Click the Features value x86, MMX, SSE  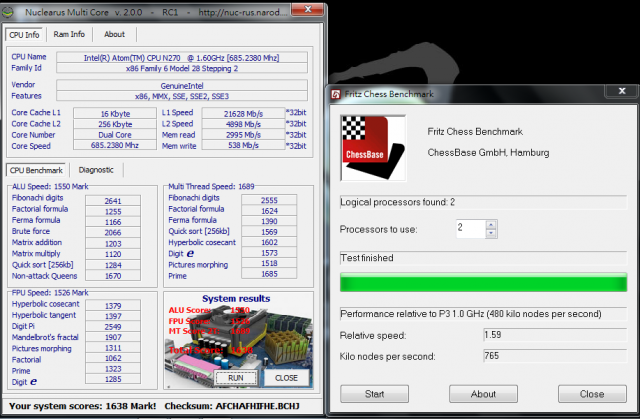[x=182, y=96]
